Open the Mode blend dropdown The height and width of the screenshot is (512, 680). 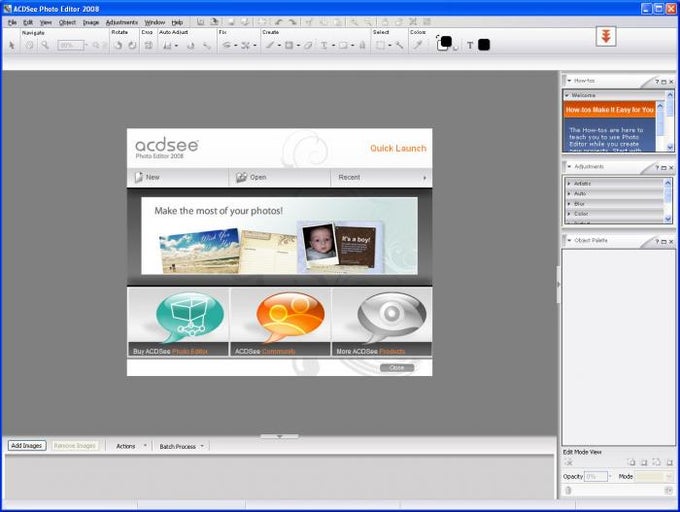[654, 476]
